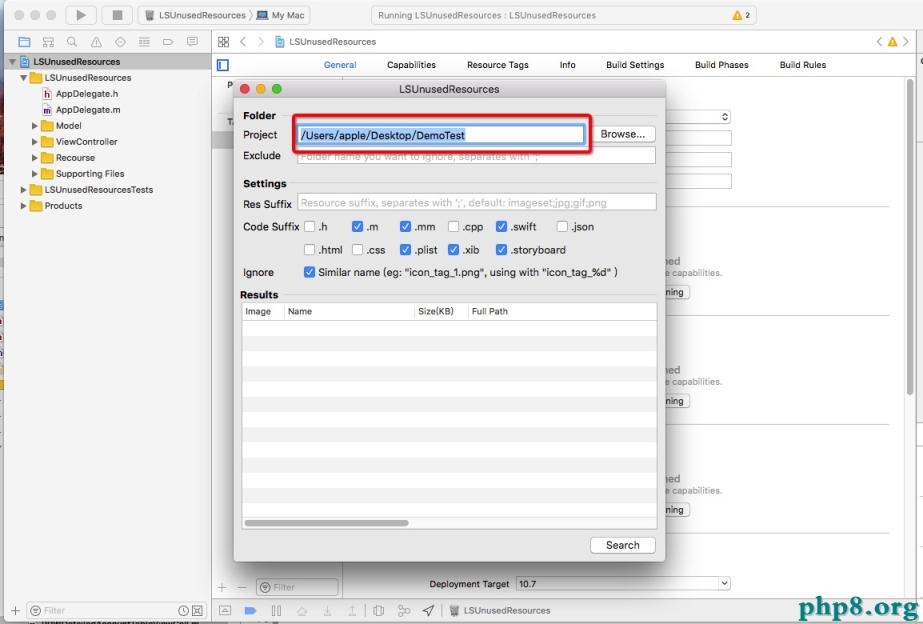Open the Capabilities tab
923x624 pixels.
coord(411,65)
